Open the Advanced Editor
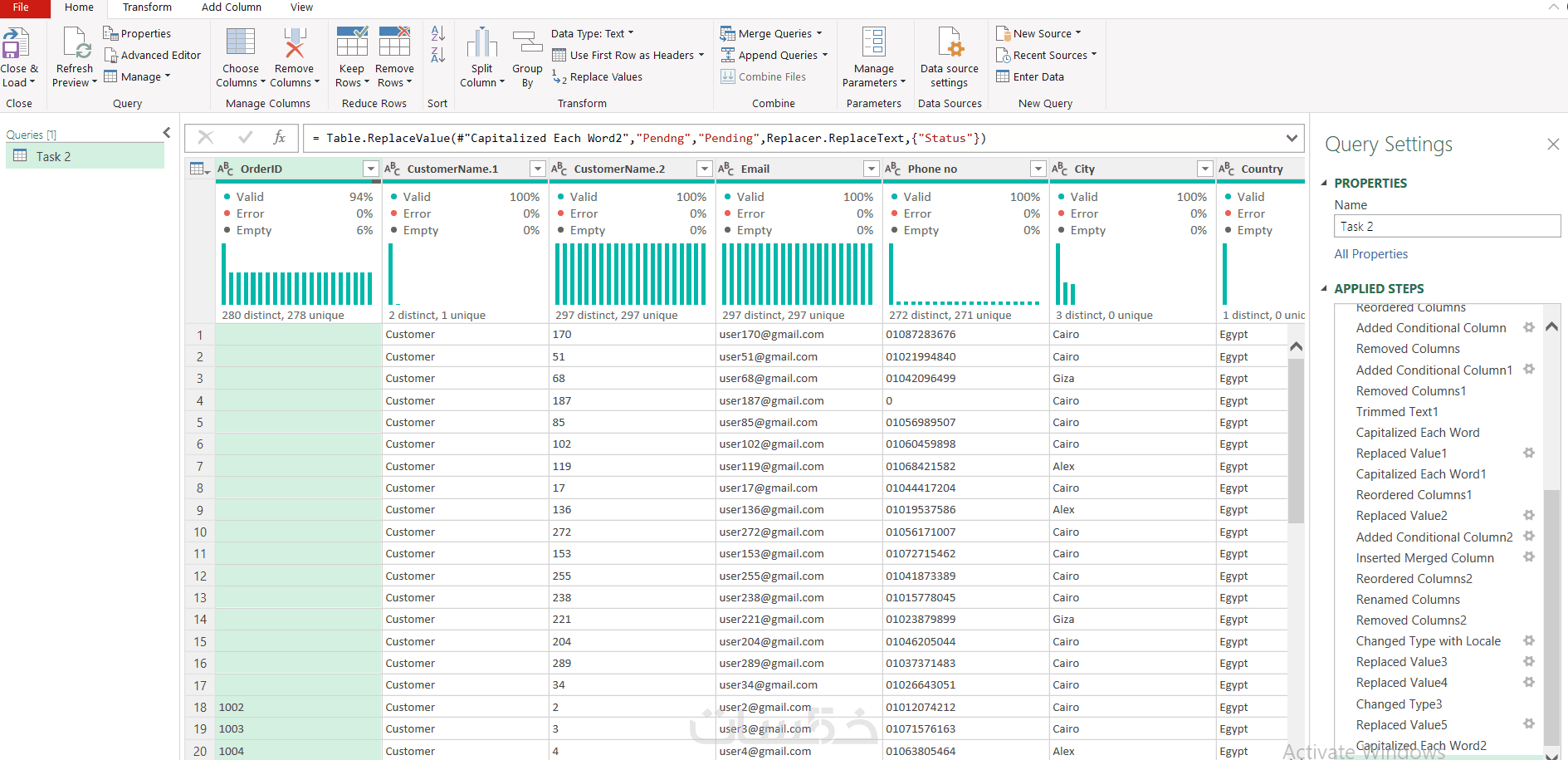This screenshot has height=760, width=1568. click(153, 56)
